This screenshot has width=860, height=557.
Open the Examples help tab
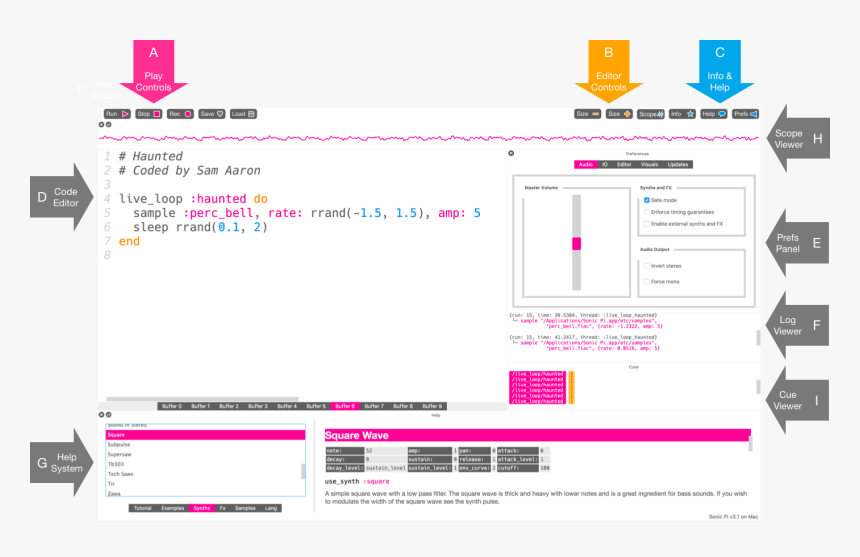coord(173,508)
